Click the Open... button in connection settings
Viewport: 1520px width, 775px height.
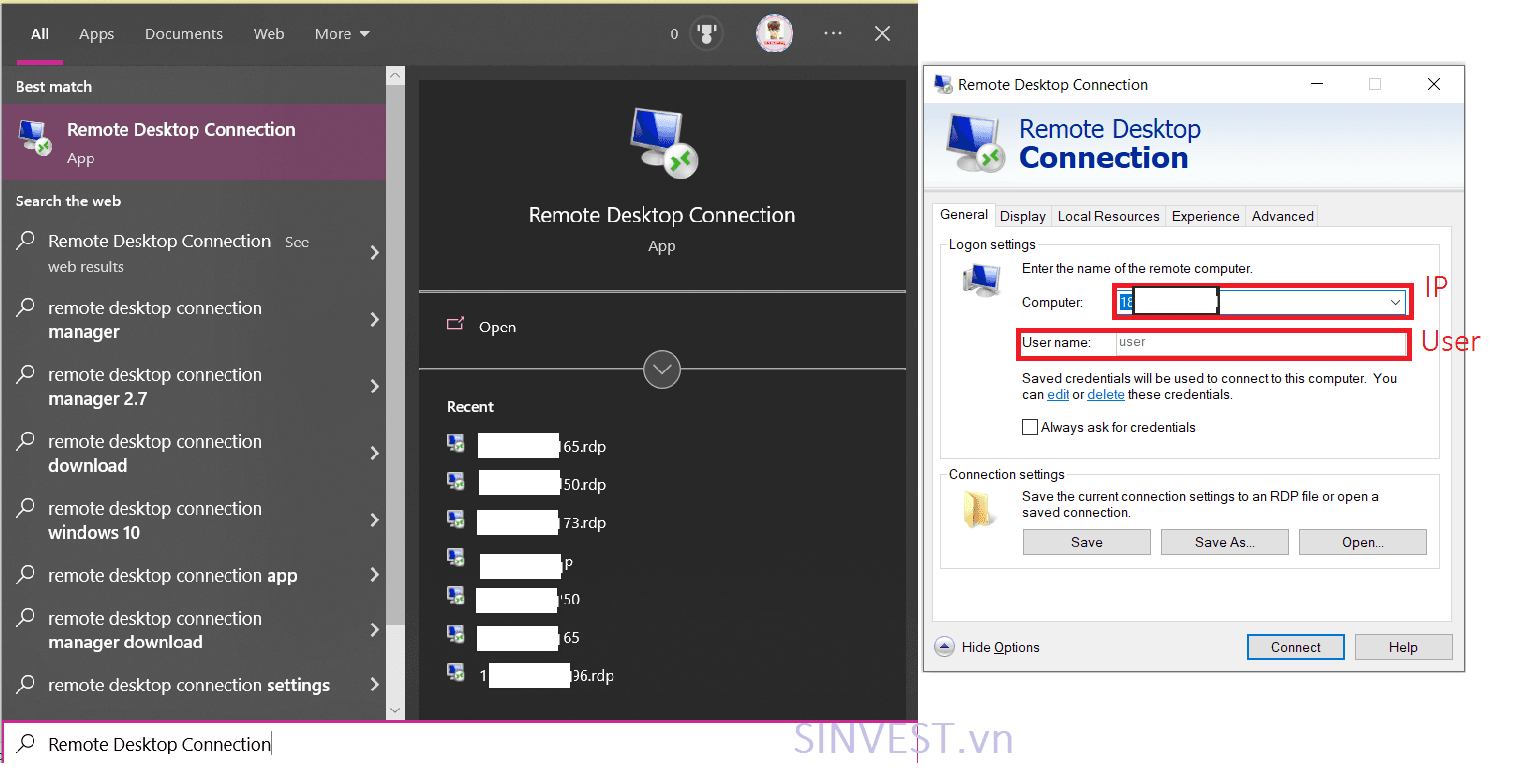(1363, 542)
